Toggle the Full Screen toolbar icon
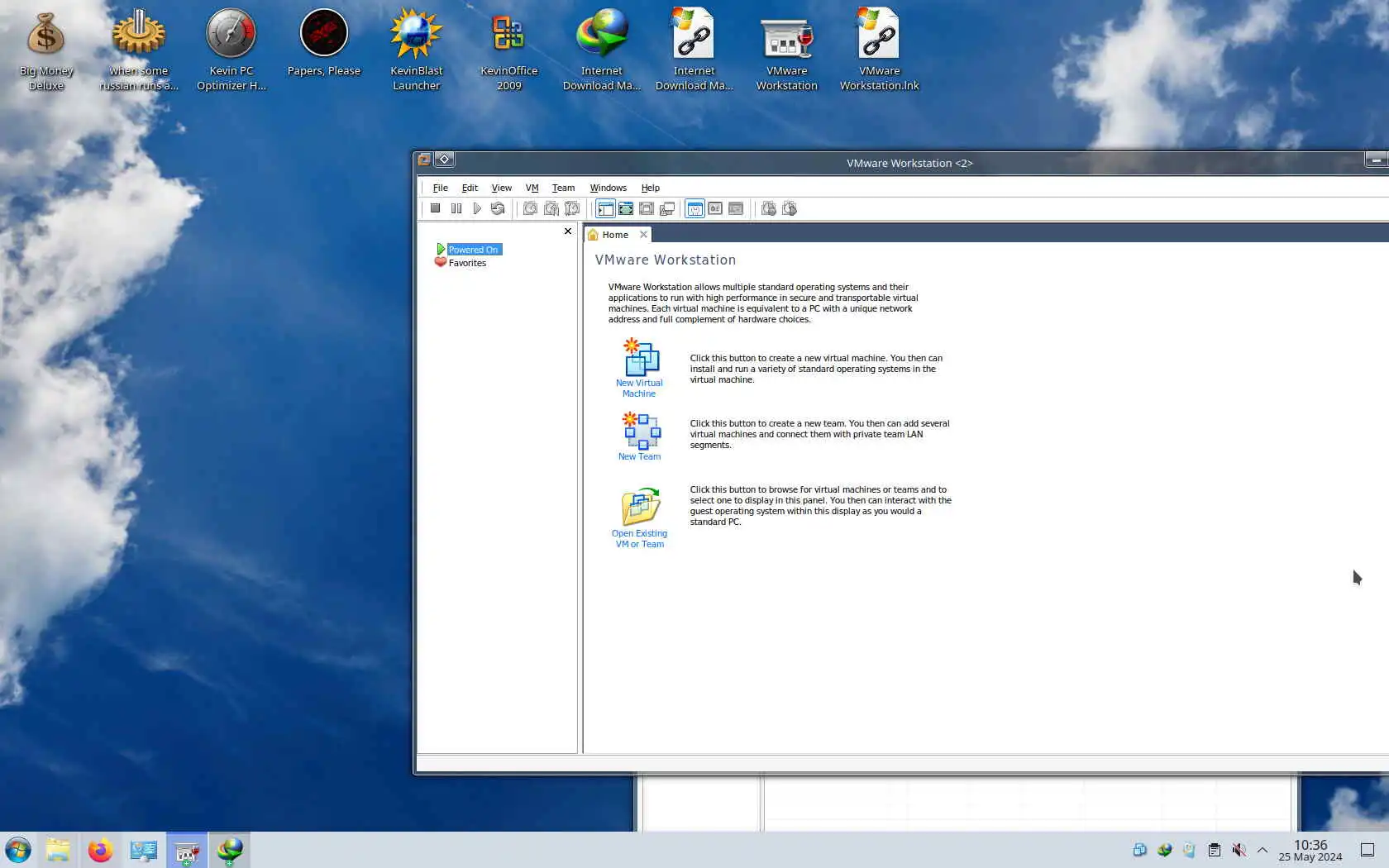Image resolution: width=1389 pixels, height=868 pixels. (647, 208)
